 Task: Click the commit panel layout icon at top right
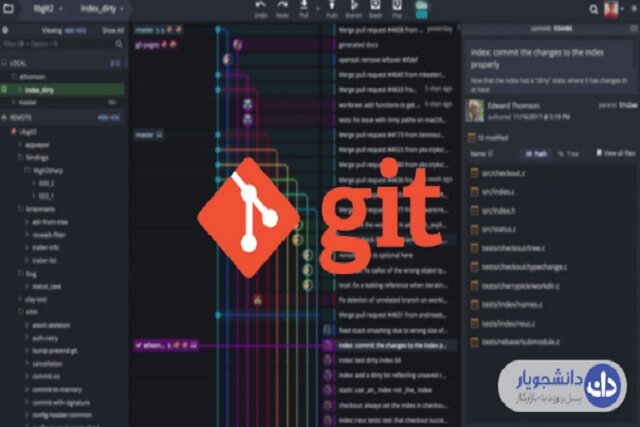[633, 28]
